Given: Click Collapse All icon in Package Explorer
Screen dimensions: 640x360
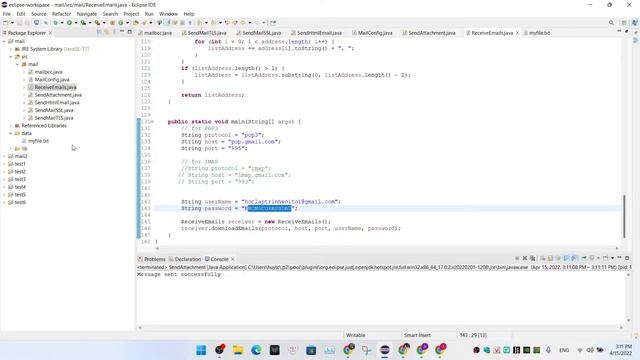Looking at the screenshot, I should (x=99, y=32).
